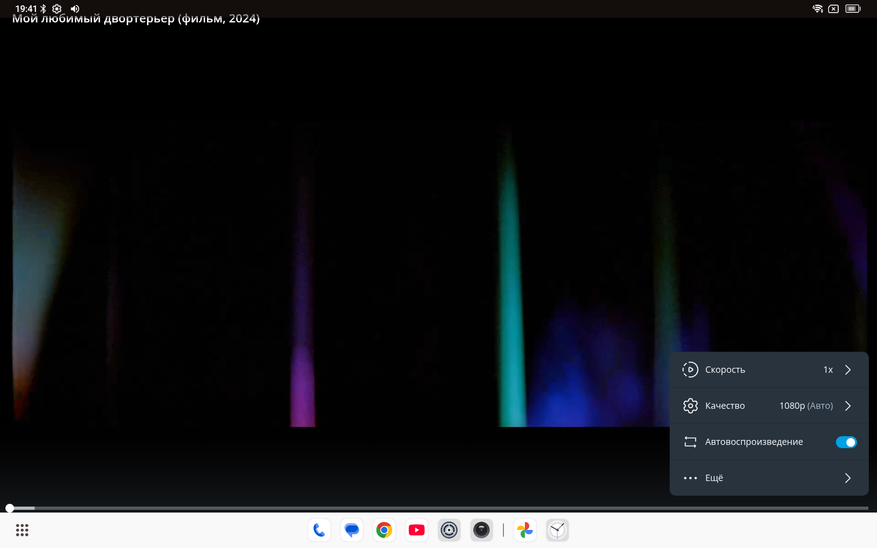Open the Settings app in the taskbar
This screenshot has height=548, width=877.
click(449, 530)
